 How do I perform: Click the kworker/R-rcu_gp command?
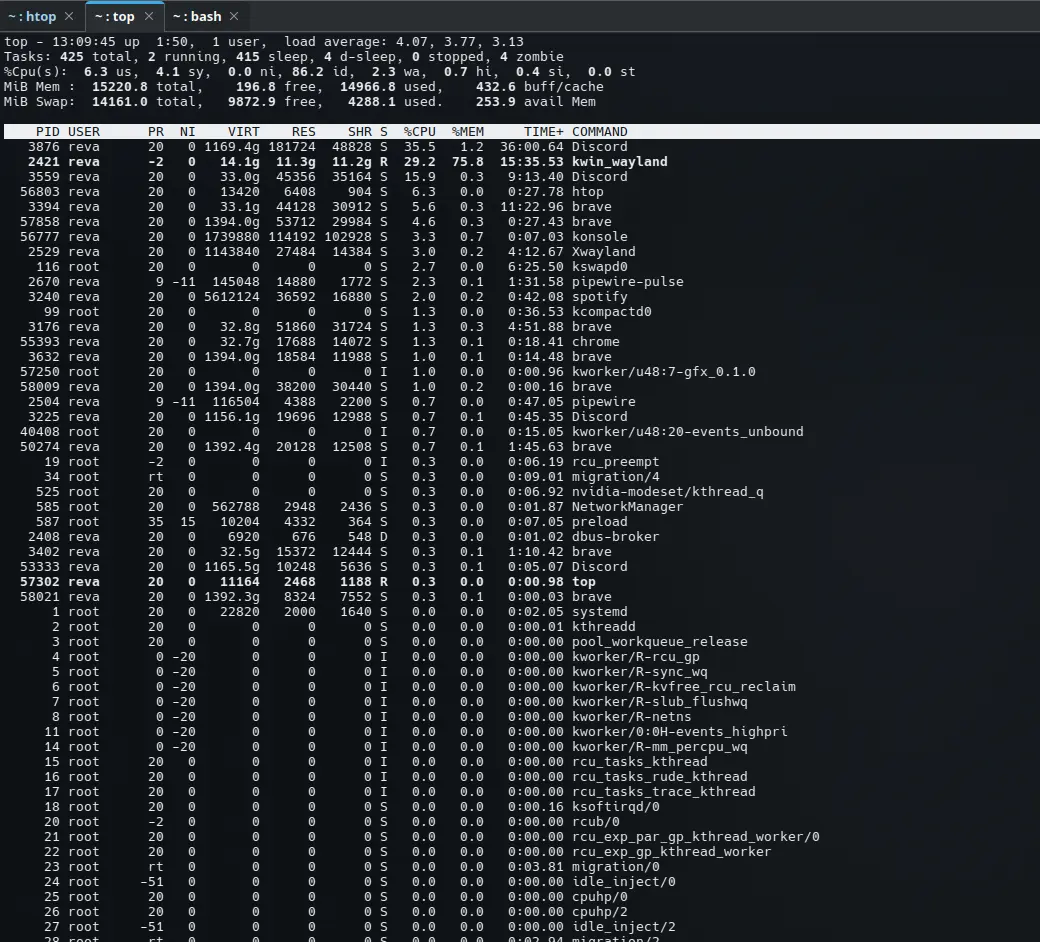coord(635,657)
